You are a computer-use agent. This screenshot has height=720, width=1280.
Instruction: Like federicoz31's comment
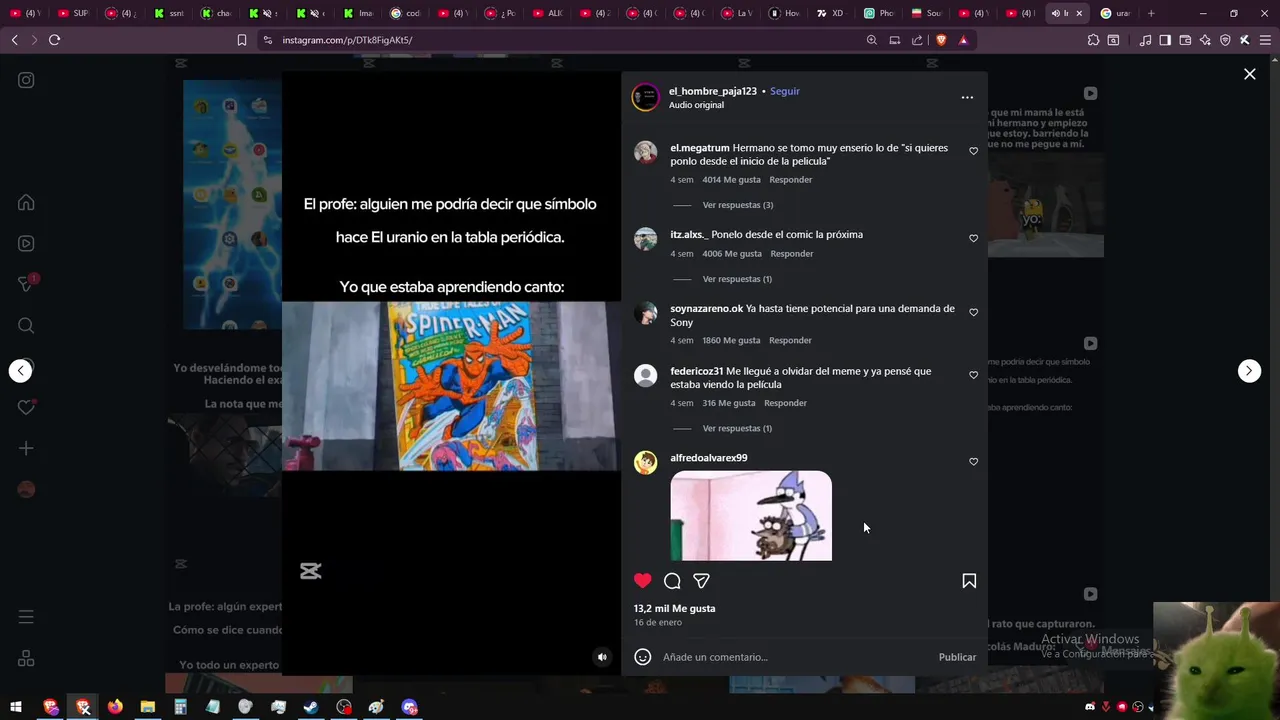[x=973, y=375]
